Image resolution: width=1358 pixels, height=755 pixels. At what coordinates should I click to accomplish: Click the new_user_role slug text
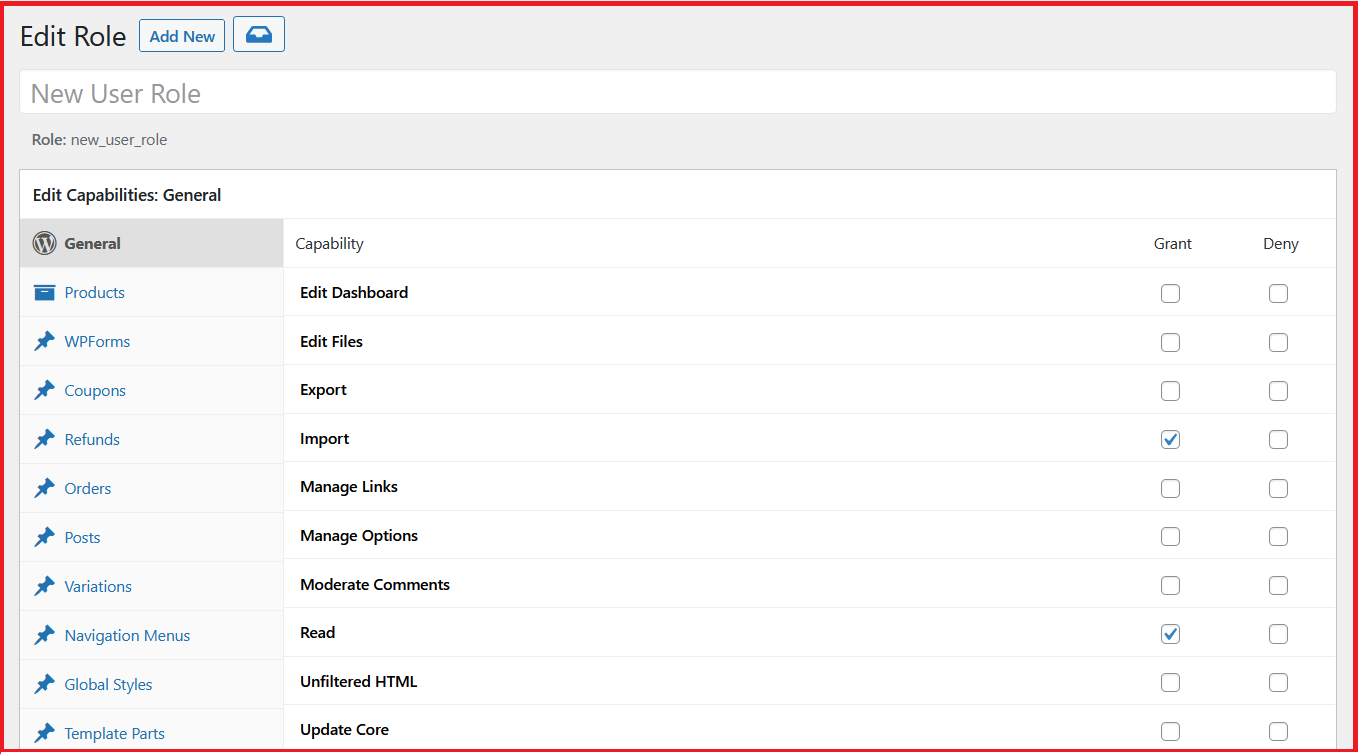[x=119, y=140]
